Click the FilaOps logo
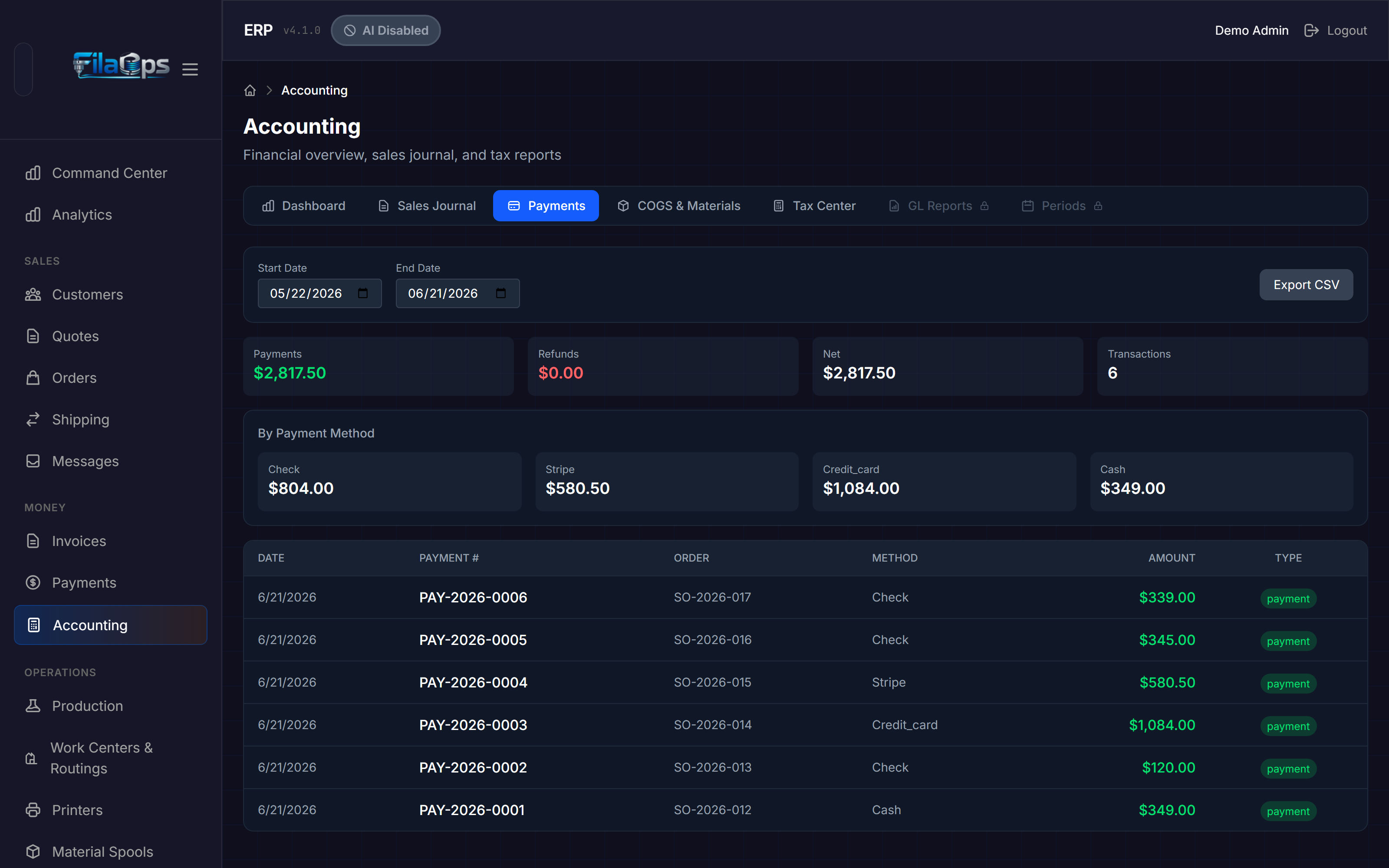This screenshot has width=1389, height=868. 121,65
